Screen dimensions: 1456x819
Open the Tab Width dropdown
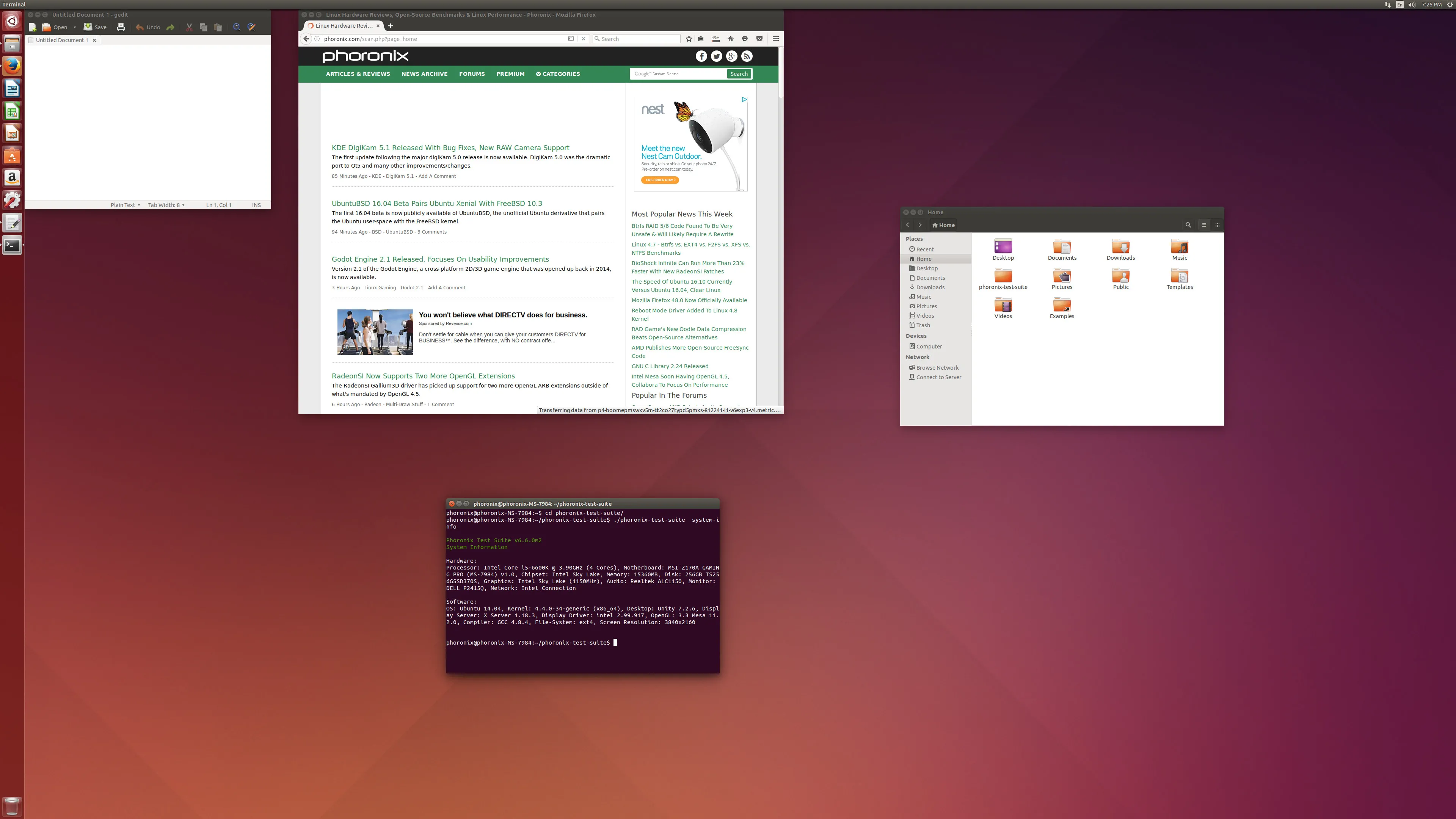[x=166, y=205]
